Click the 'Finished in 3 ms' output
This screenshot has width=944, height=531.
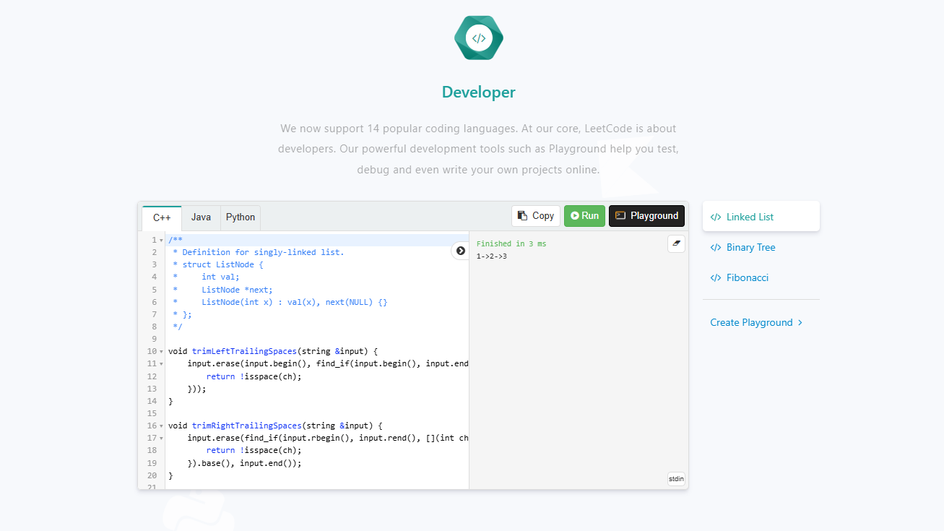pos(511,244)
